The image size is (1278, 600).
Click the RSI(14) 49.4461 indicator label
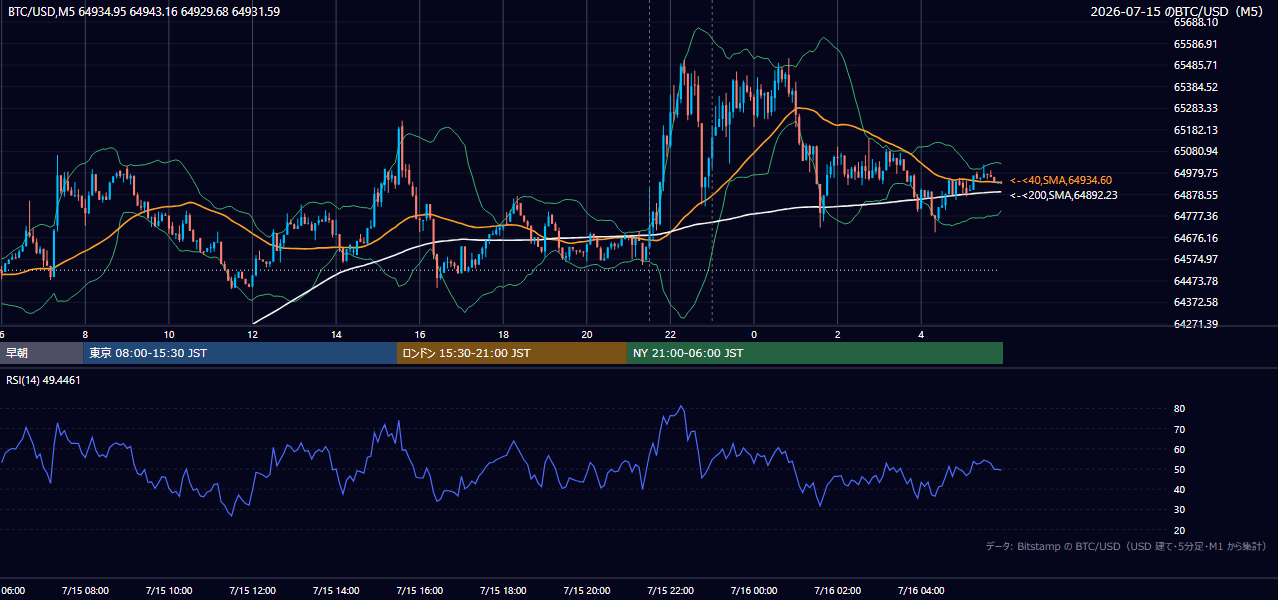43,380
